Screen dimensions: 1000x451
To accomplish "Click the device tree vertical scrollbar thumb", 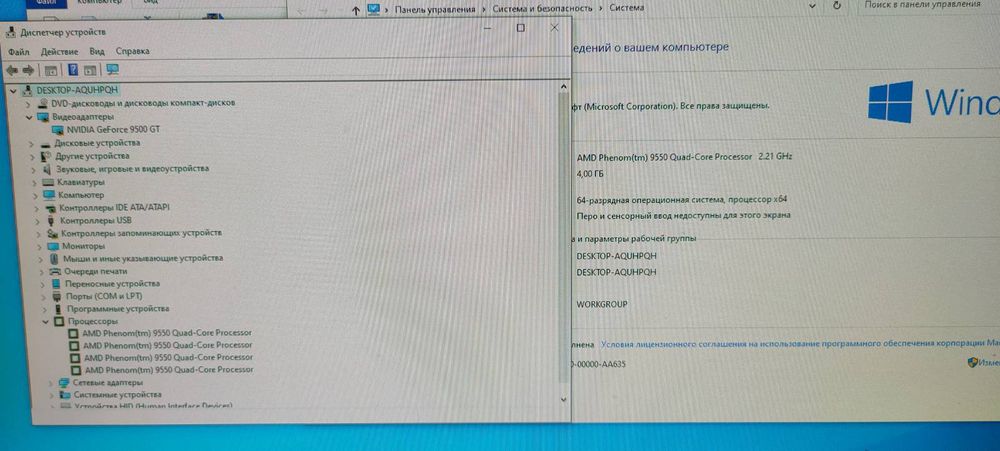I will click(x=563, y=237).
